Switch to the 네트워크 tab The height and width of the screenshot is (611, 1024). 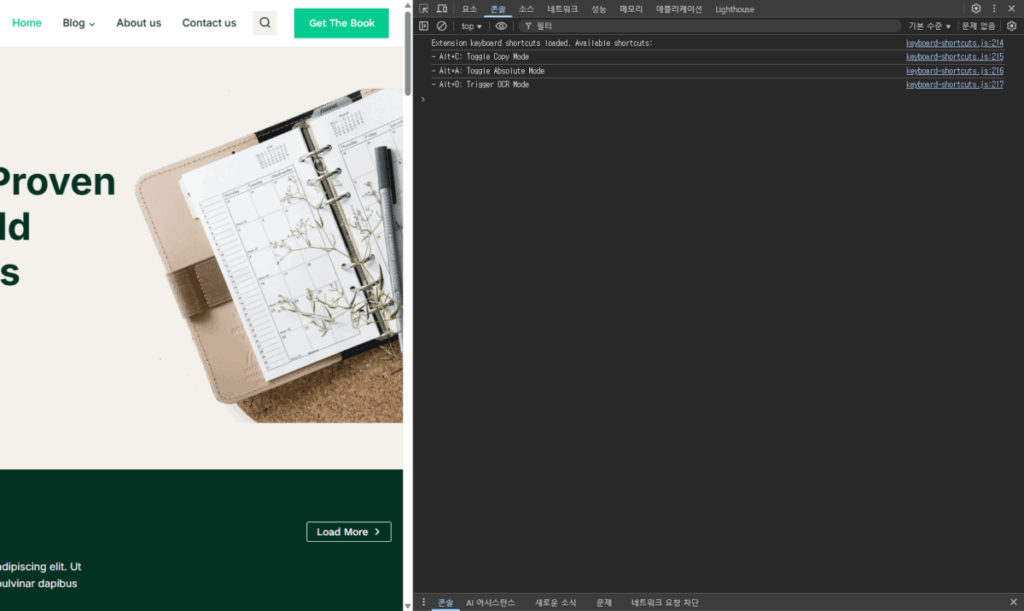(562, 9)
